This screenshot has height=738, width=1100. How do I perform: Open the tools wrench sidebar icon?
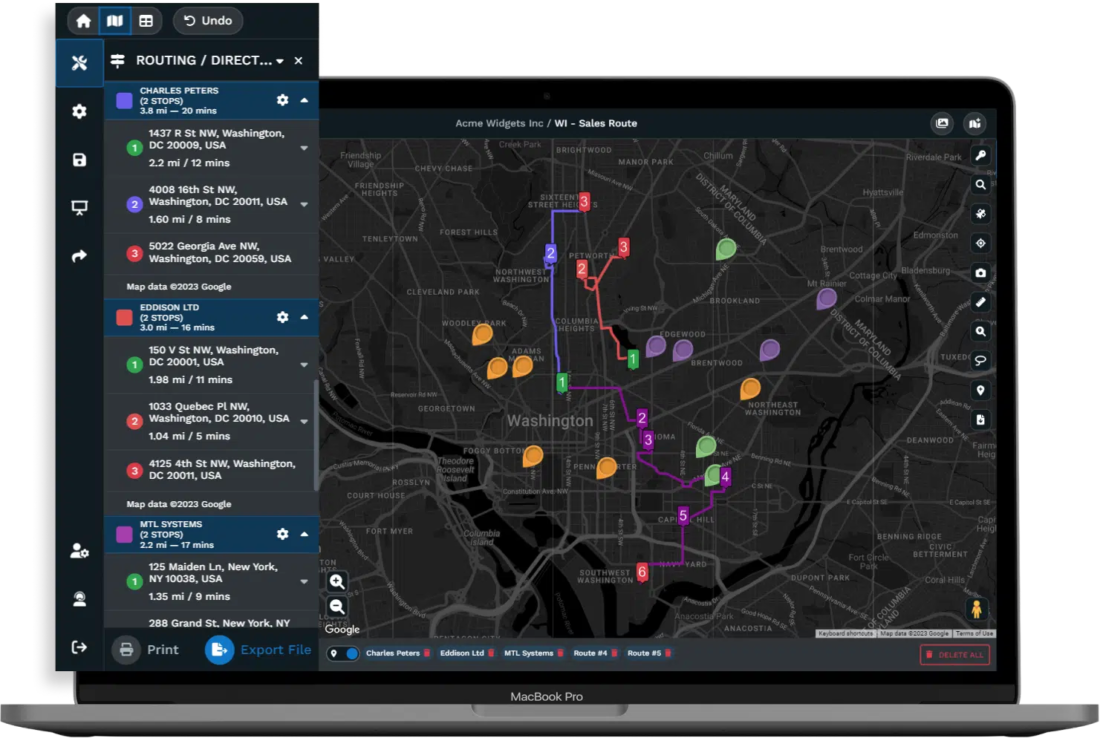79,63
